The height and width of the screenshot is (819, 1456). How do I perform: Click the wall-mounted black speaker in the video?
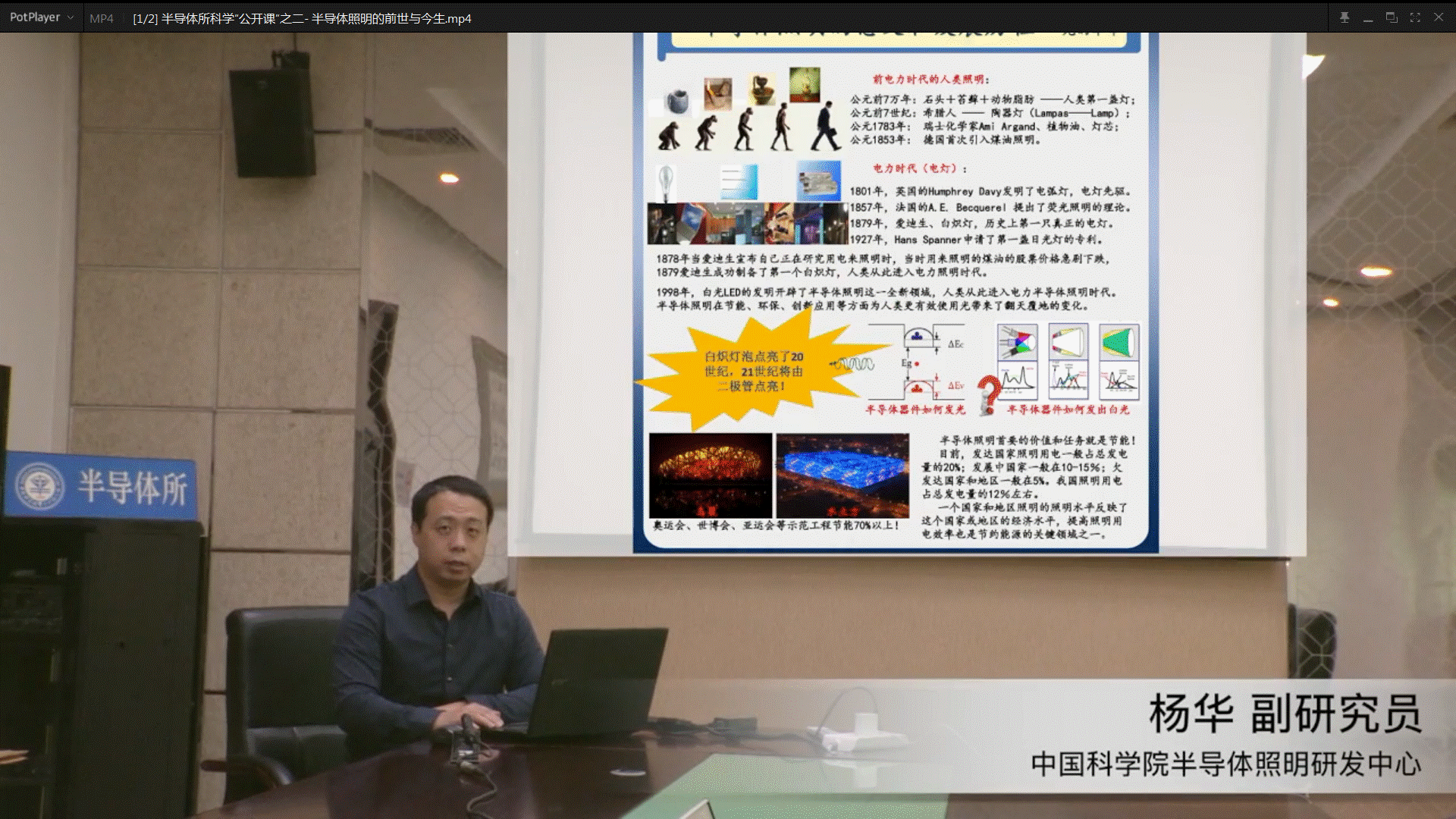coord(271,118)
